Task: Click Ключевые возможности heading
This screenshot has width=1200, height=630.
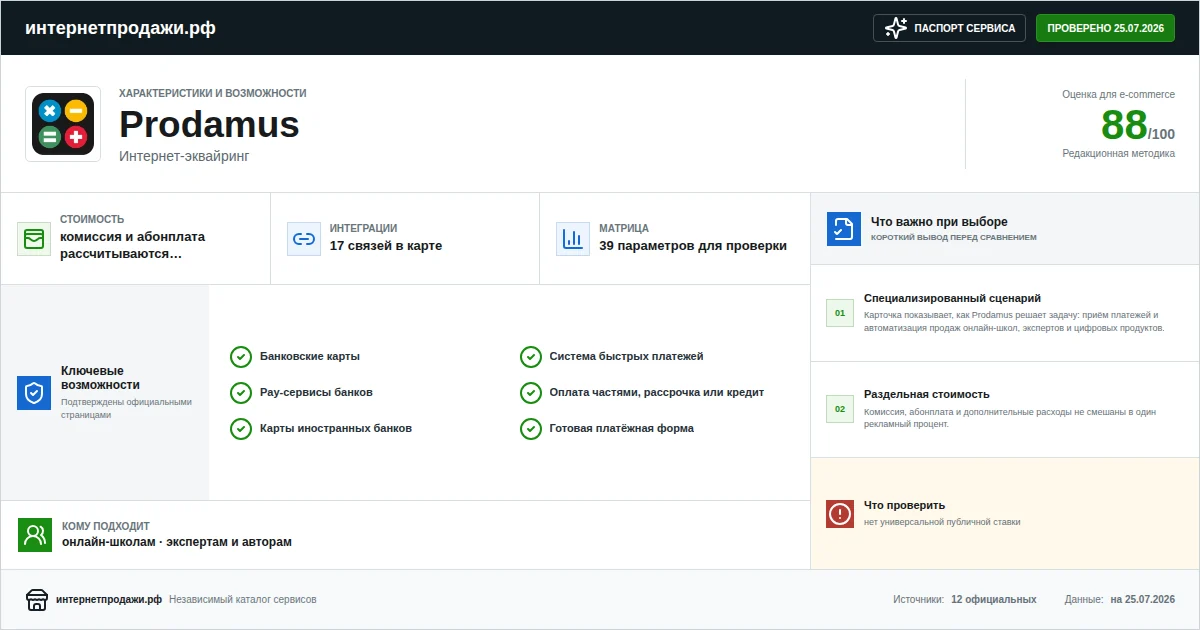Action: coord(101,378)
